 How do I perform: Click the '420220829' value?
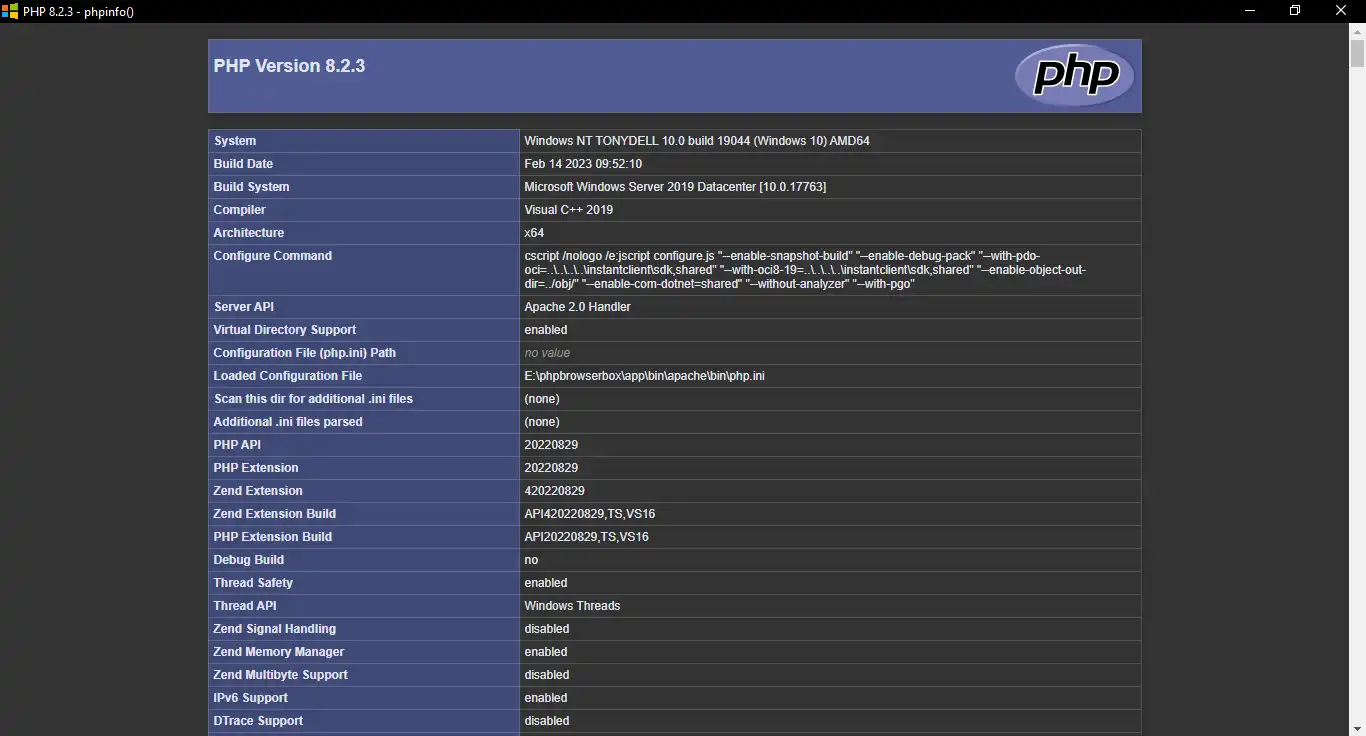(555, 491)
